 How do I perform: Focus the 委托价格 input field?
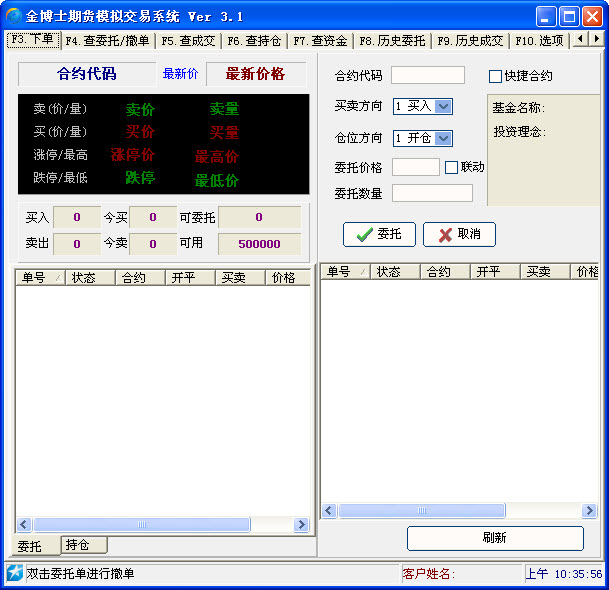[416, 167]
